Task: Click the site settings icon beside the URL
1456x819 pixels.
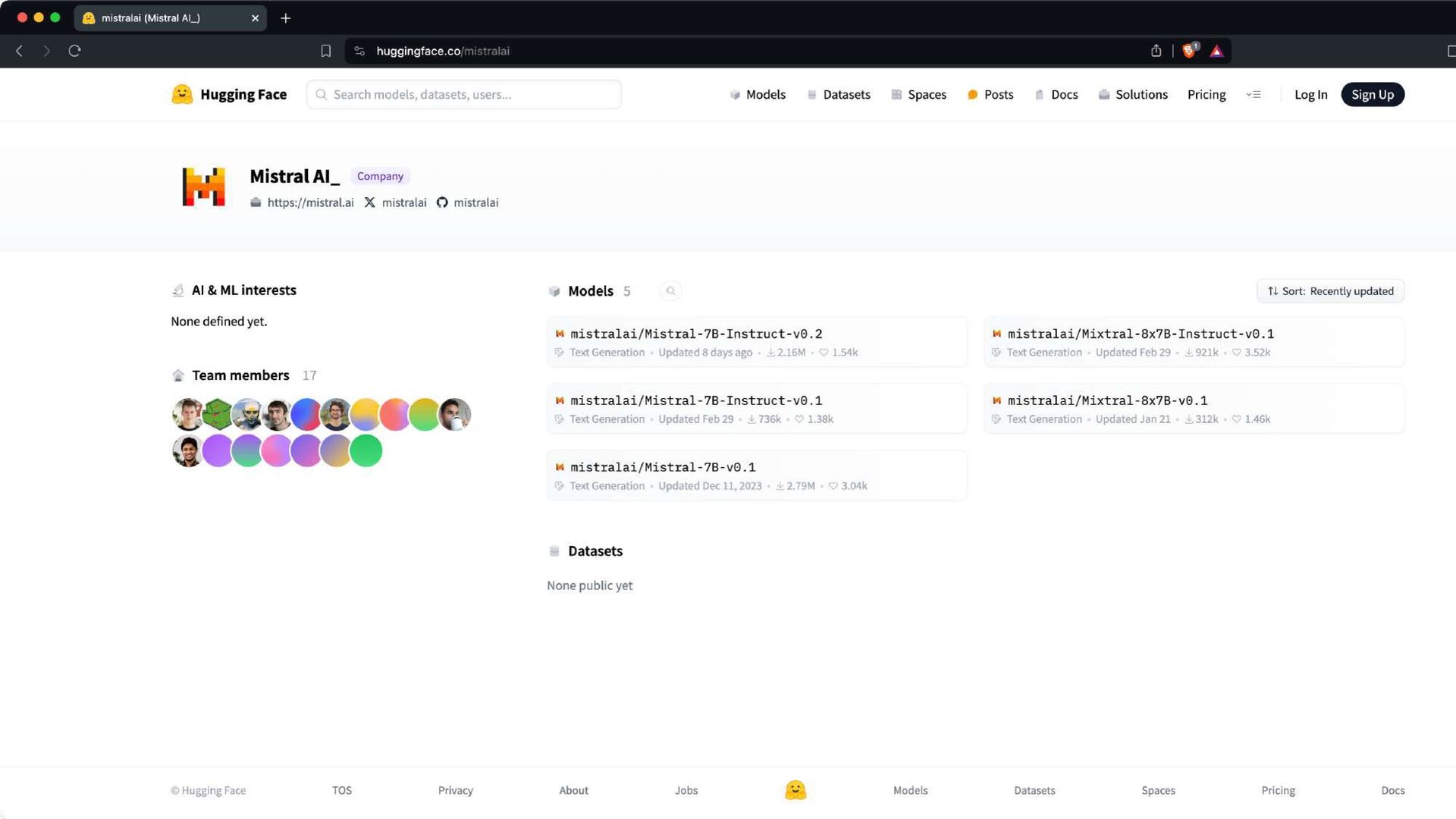Action: 360,51
